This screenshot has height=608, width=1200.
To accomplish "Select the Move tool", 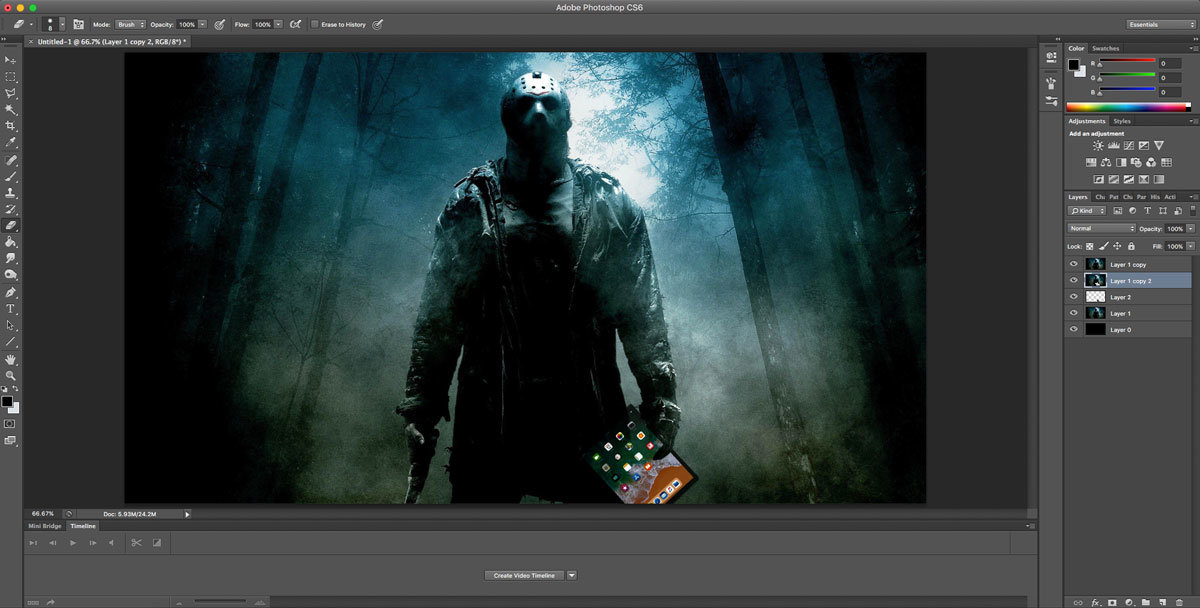I will [11, 60].
